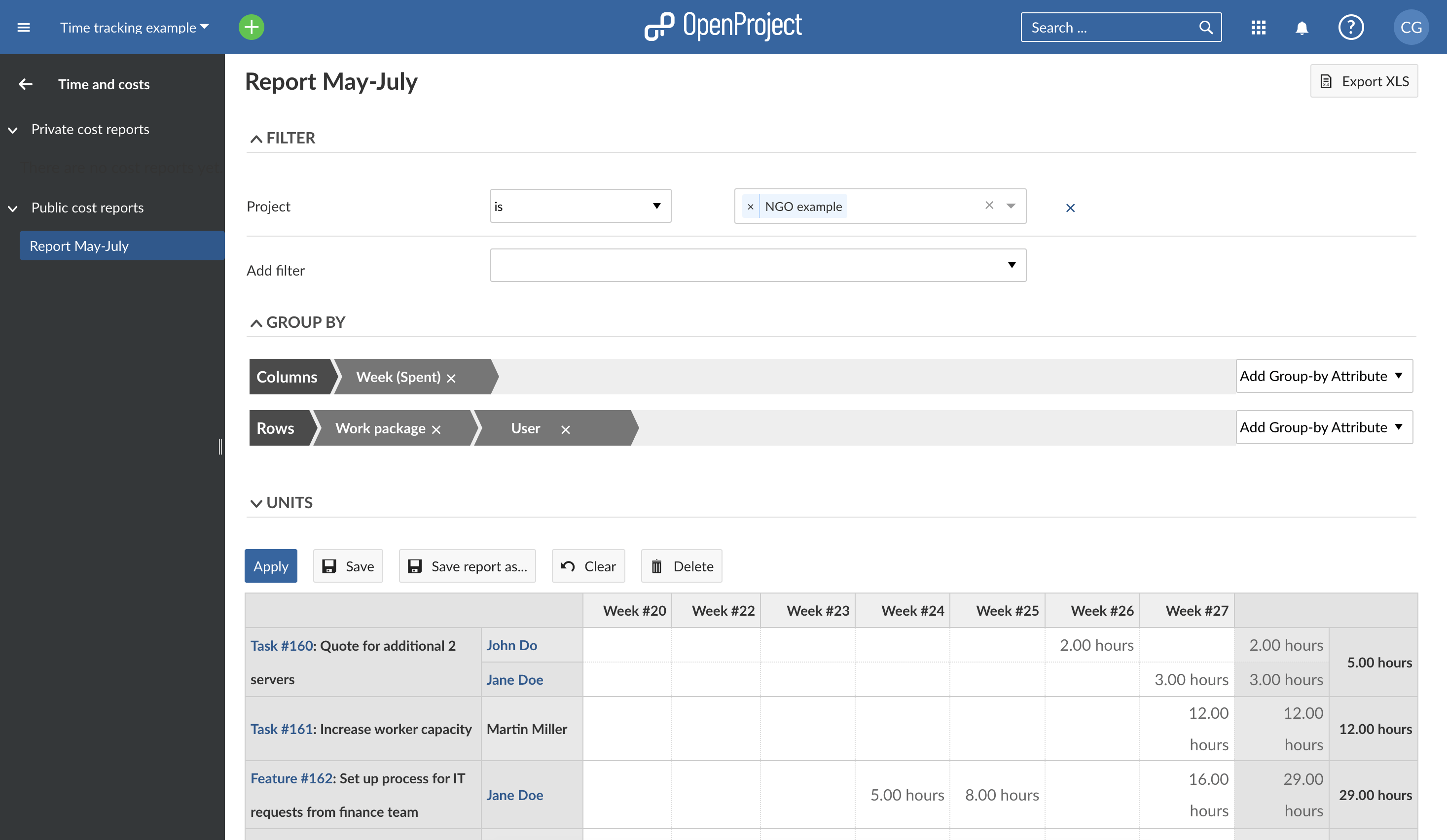Click the back arrow beside Time and costs
Screen dimensions: 1447x840
point(26,84)
